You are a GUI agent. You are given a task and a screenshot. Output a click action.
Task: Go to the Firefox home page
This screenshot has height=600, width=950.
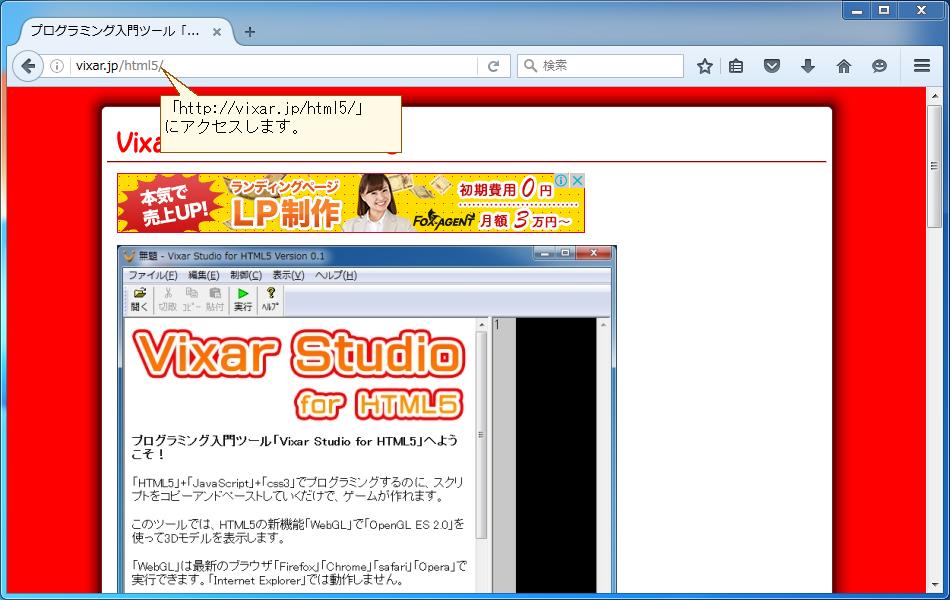[x=843, y=65]
